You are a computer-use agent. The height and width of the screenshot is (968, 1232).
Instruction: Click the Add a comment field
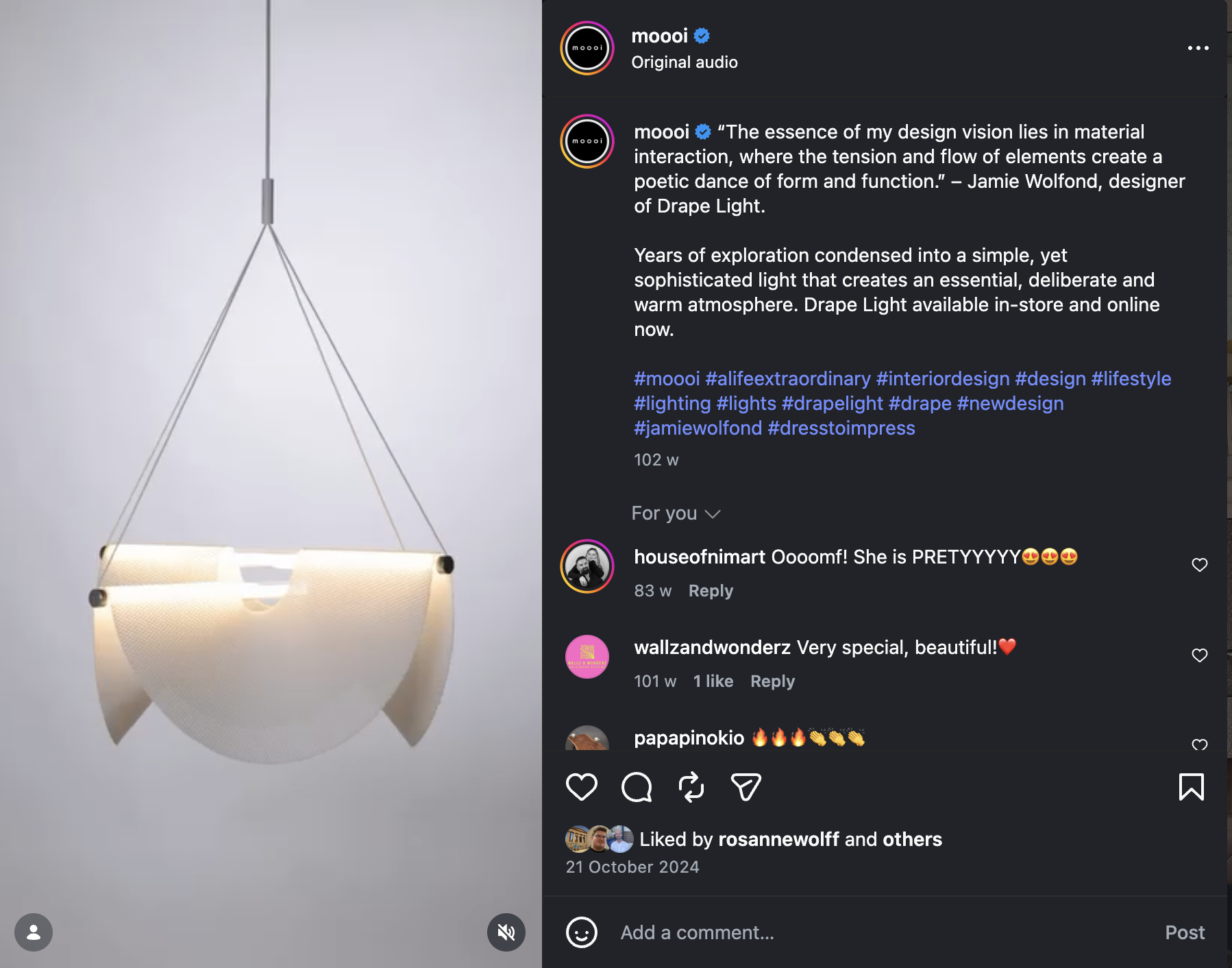click(x=884, y=932)
